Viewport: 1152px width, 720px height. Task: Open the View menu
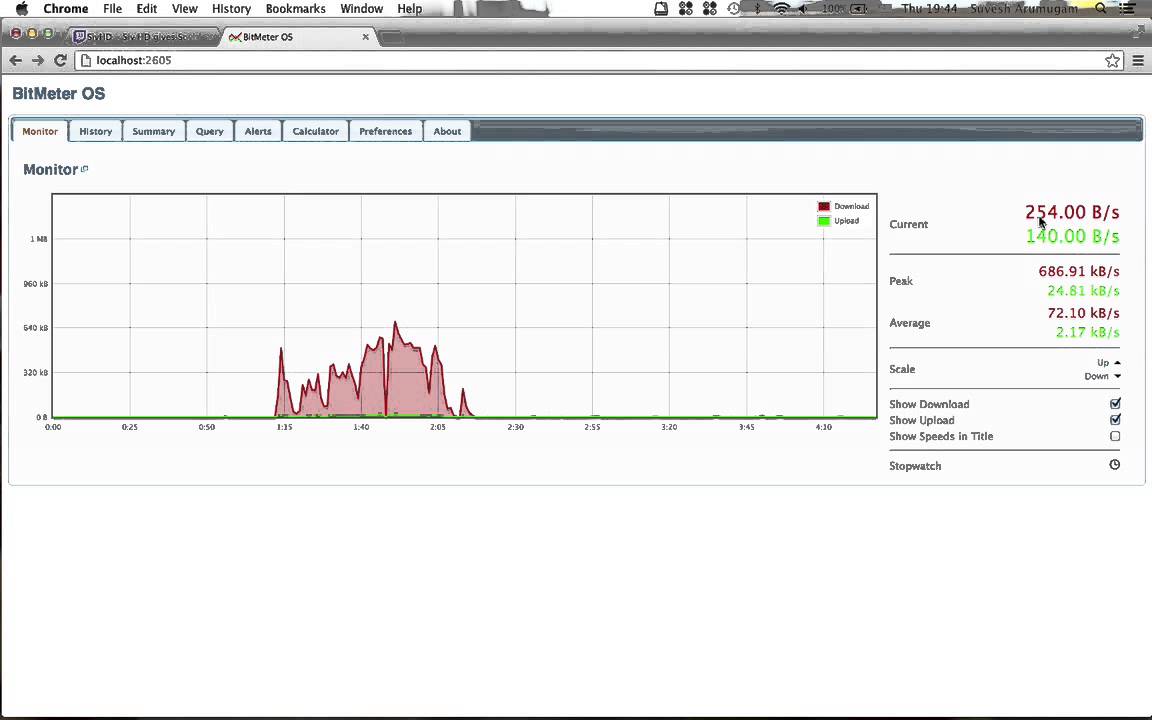pos(184,9)
